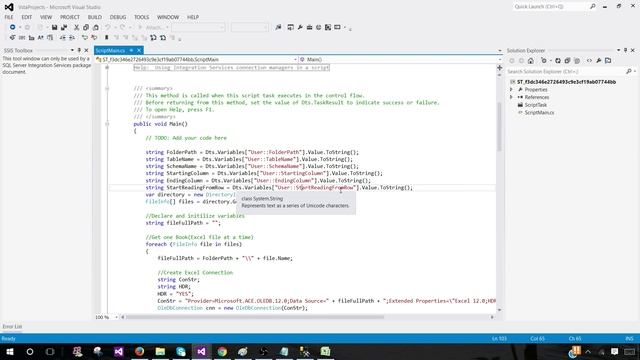Open the DEBUG menu

[118, 17]
